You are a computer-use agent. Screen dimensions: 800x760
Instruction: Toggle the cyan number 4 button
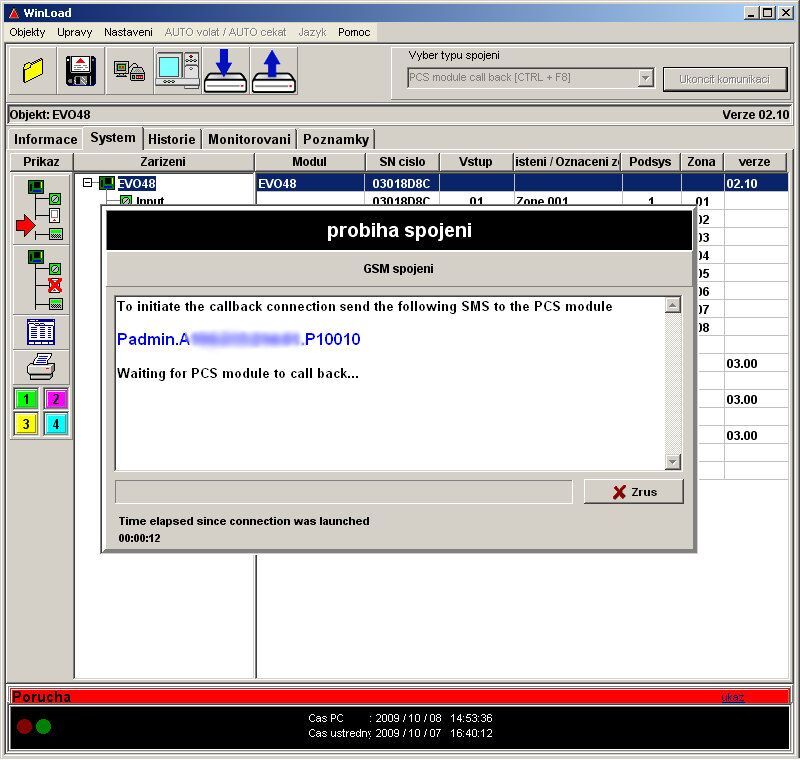pyautogui.click(x=56, y=424)
